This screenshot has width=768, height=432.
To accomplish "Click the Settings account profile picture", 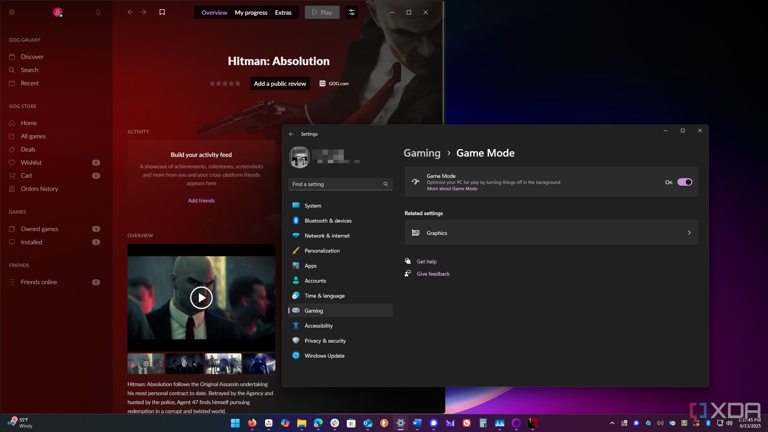I will pos(299,157).
